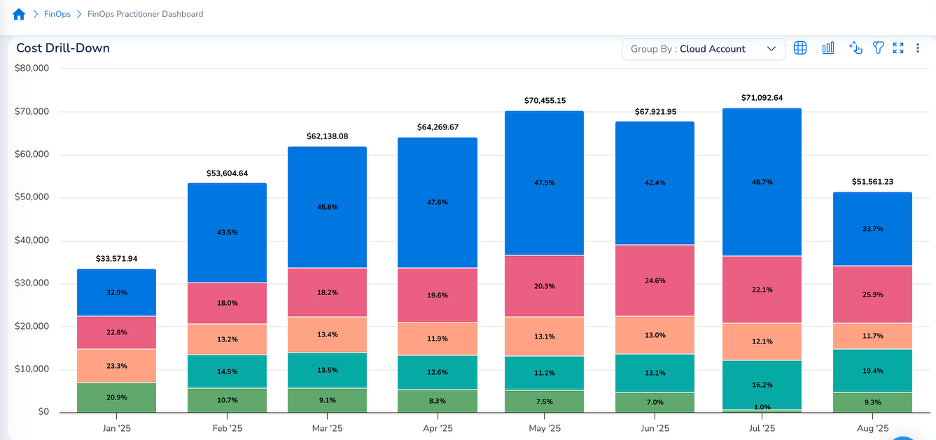936x440 pixels.
Task: Click the green 20.9% segment in Jan '25
Action: click(x=116, y=397)
